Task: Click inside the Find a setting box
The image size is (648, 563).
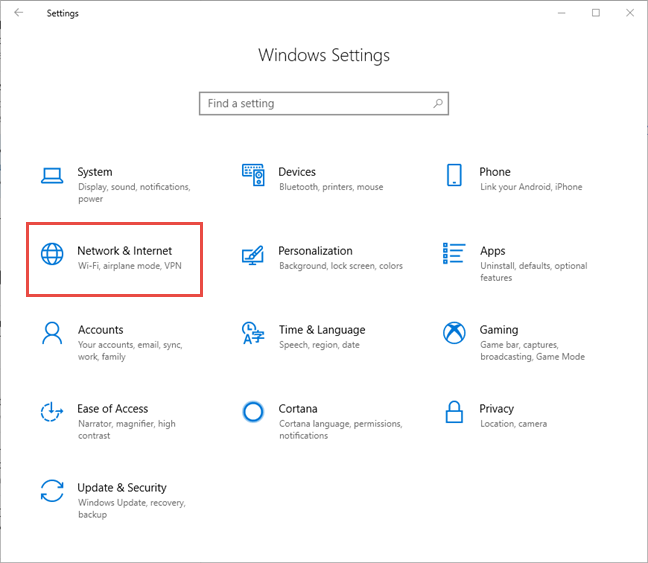Action: click(x=315, y=103)
